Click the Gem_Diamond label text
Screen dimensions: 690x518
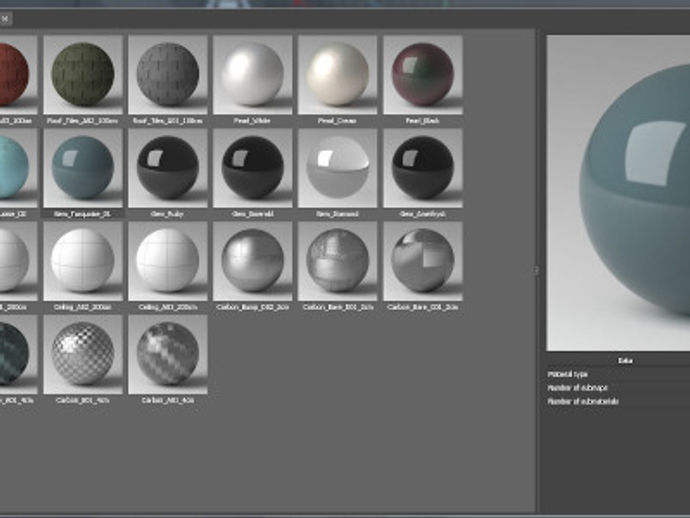click(338, 214)
